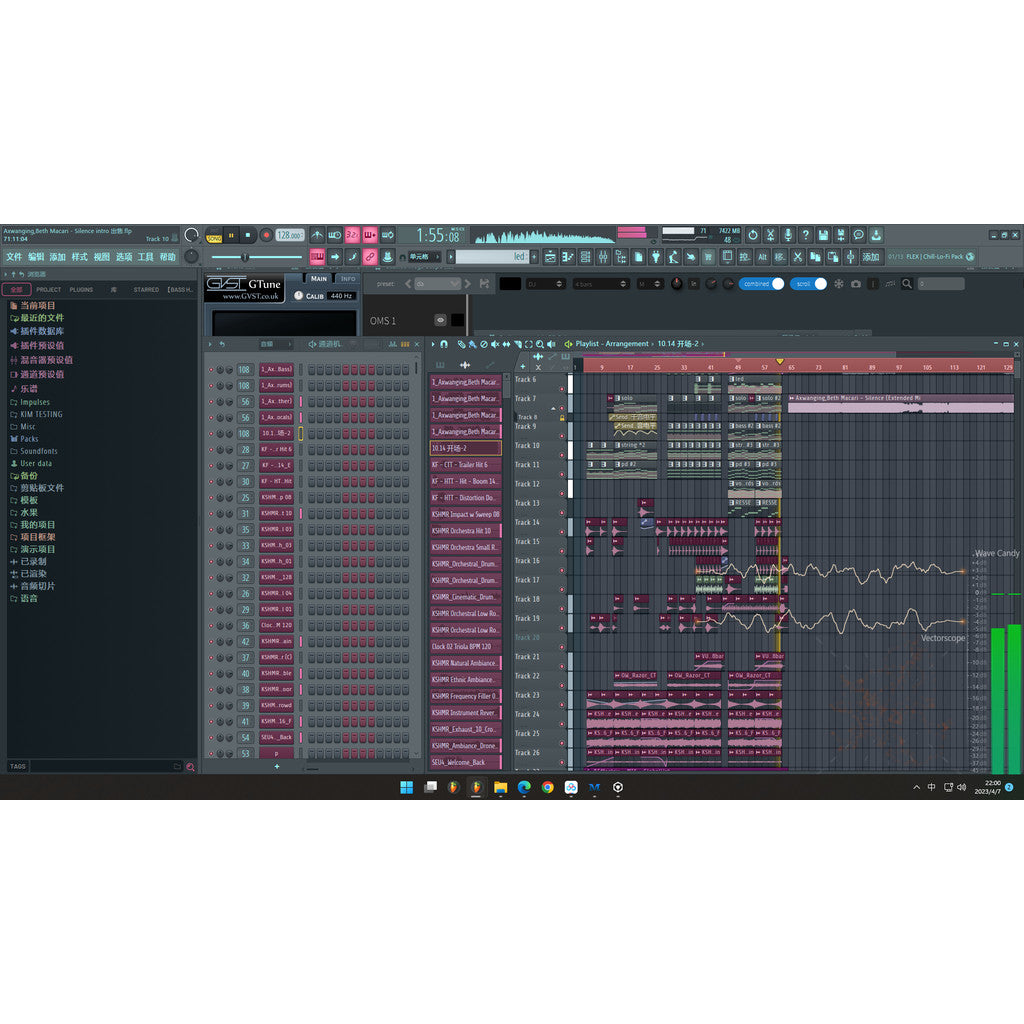Open the Mixer from the toolbar
This screenshot has height=1024, width=1024.
601,257
